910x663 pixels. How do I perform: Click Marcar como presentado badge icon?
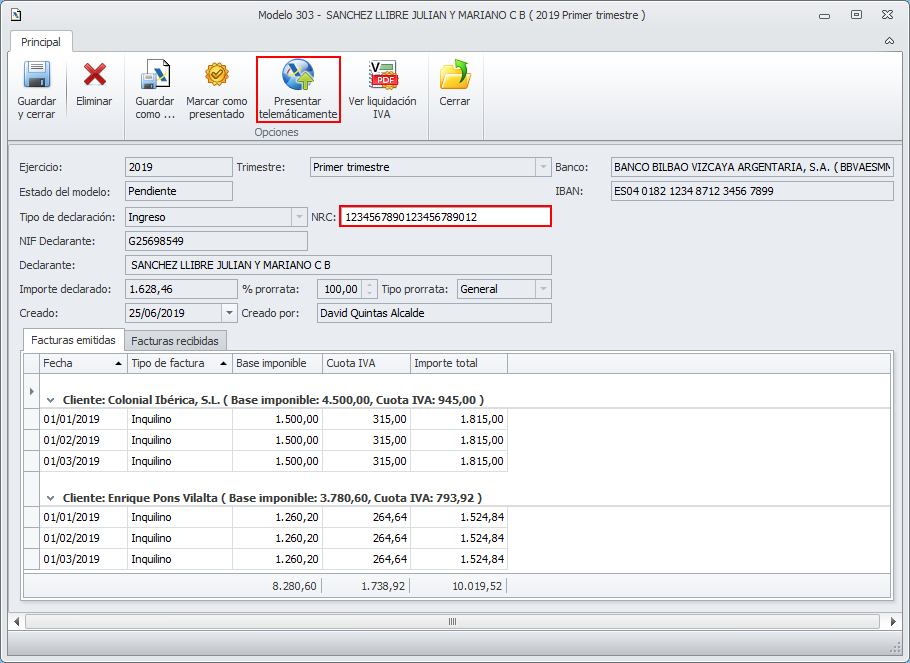click(216, 75)
